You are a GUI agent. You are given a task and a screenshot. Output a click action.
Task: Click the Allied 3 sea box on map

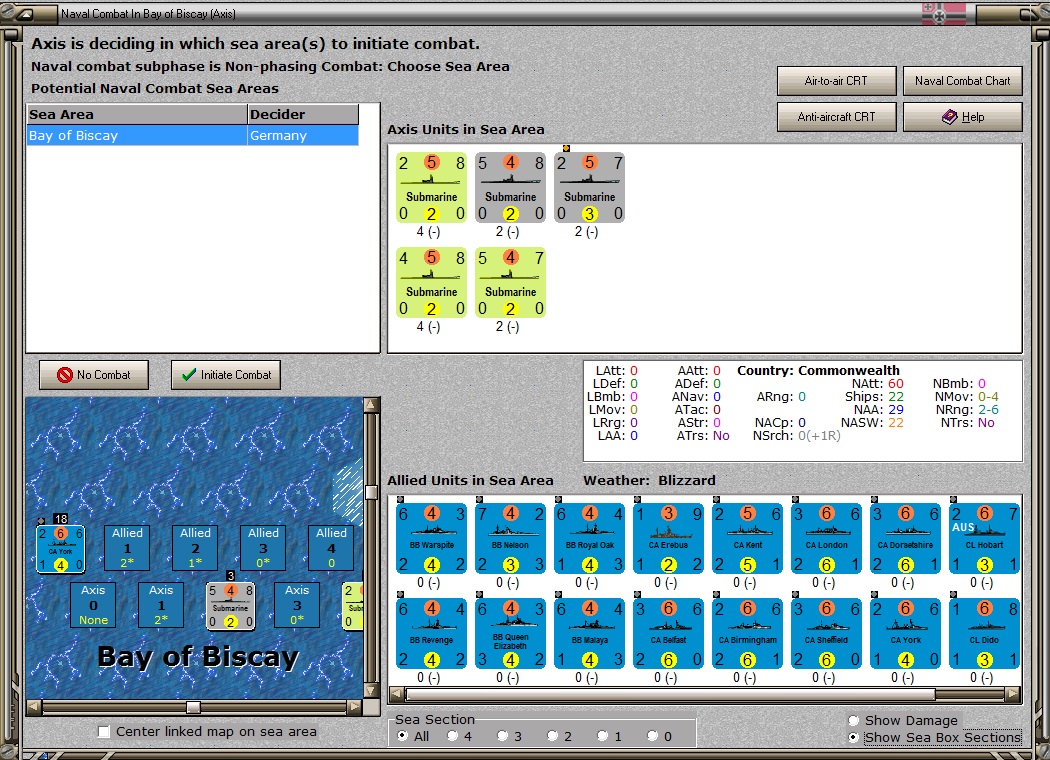263,548
